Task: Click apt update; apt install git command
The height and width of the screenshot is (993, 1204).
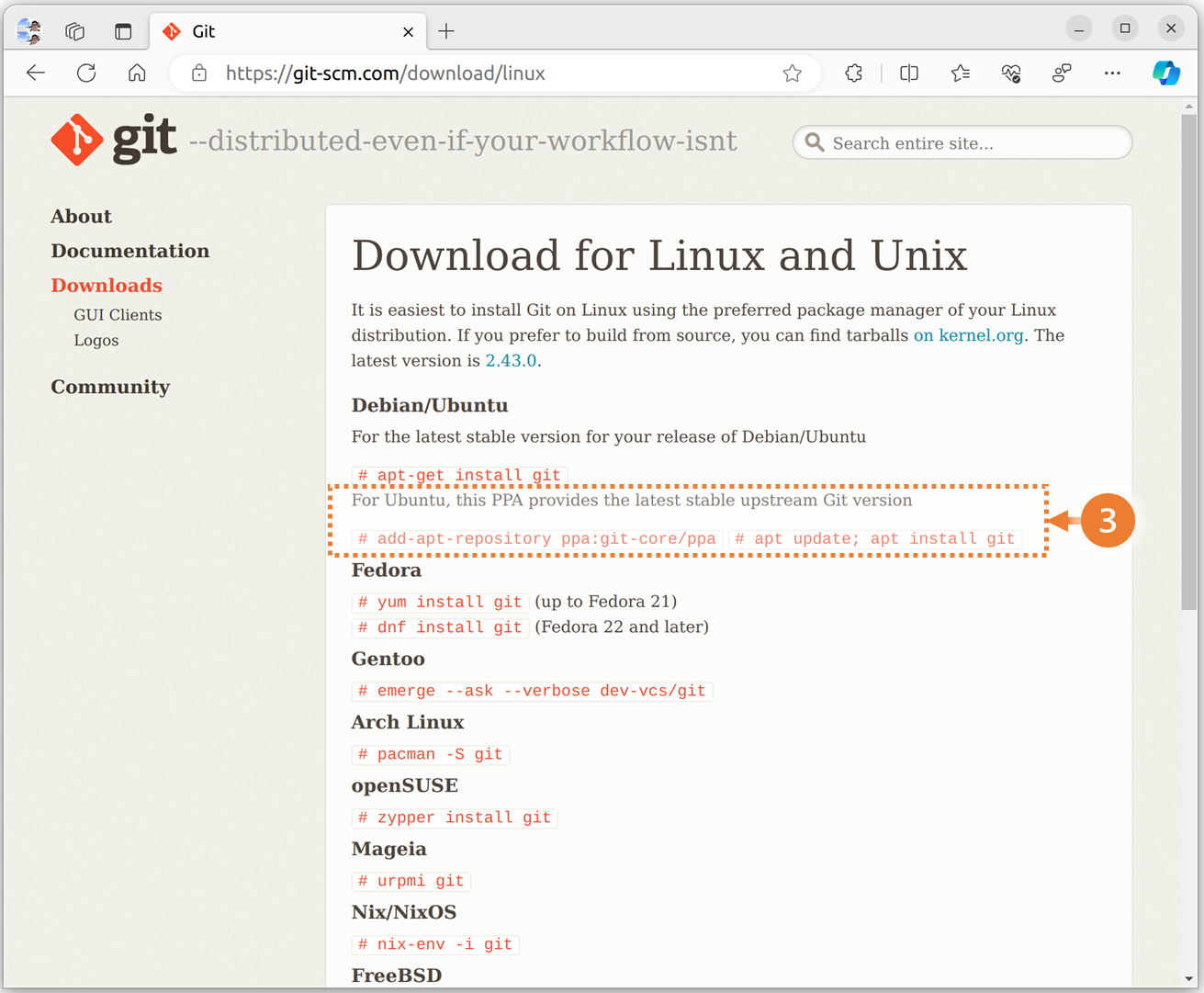Action: [x=875, y=538]
